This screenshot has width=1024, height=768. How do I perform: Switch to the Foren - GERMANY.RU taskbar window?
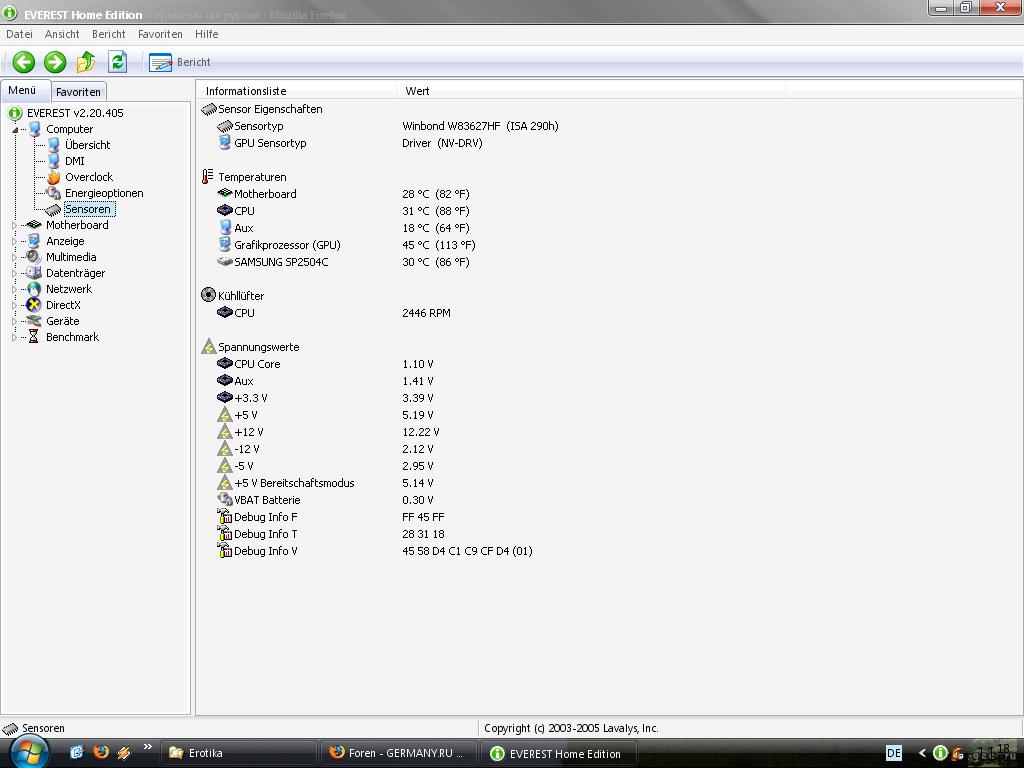399,753
